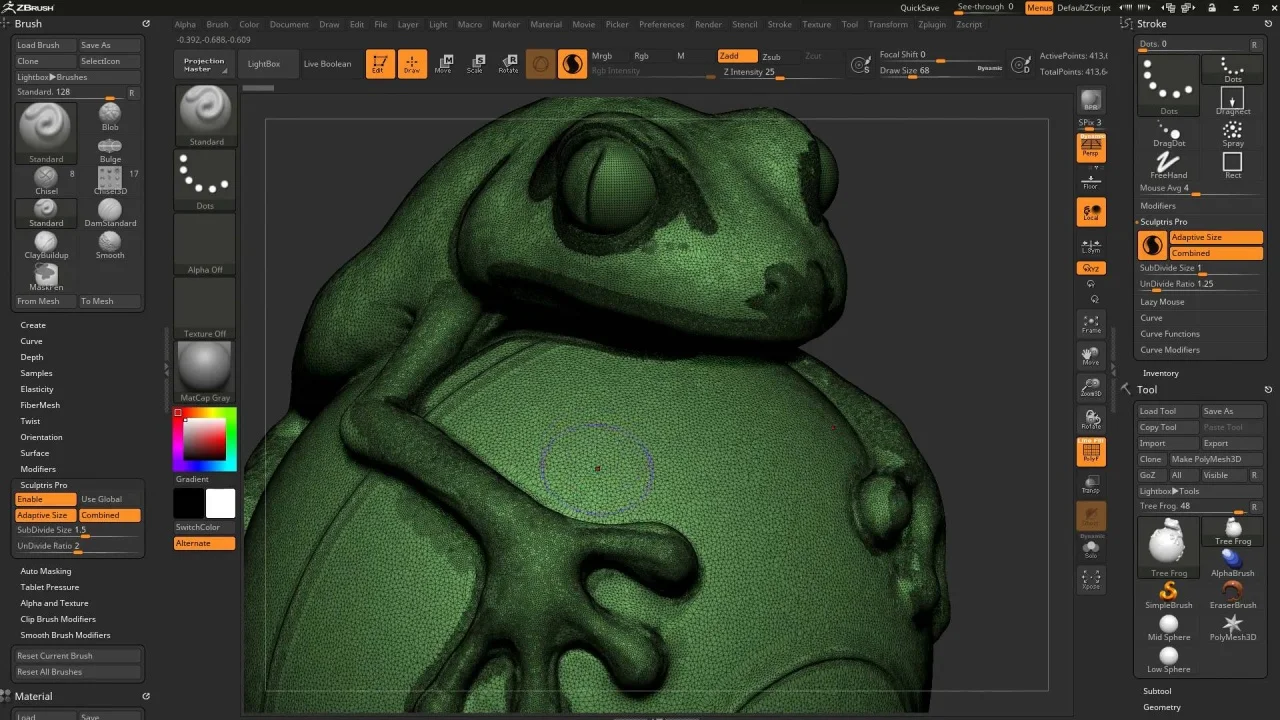Click the Perp perspective view icon
The height and width of the screenshot is (720, 1280).
point(1091,148)
